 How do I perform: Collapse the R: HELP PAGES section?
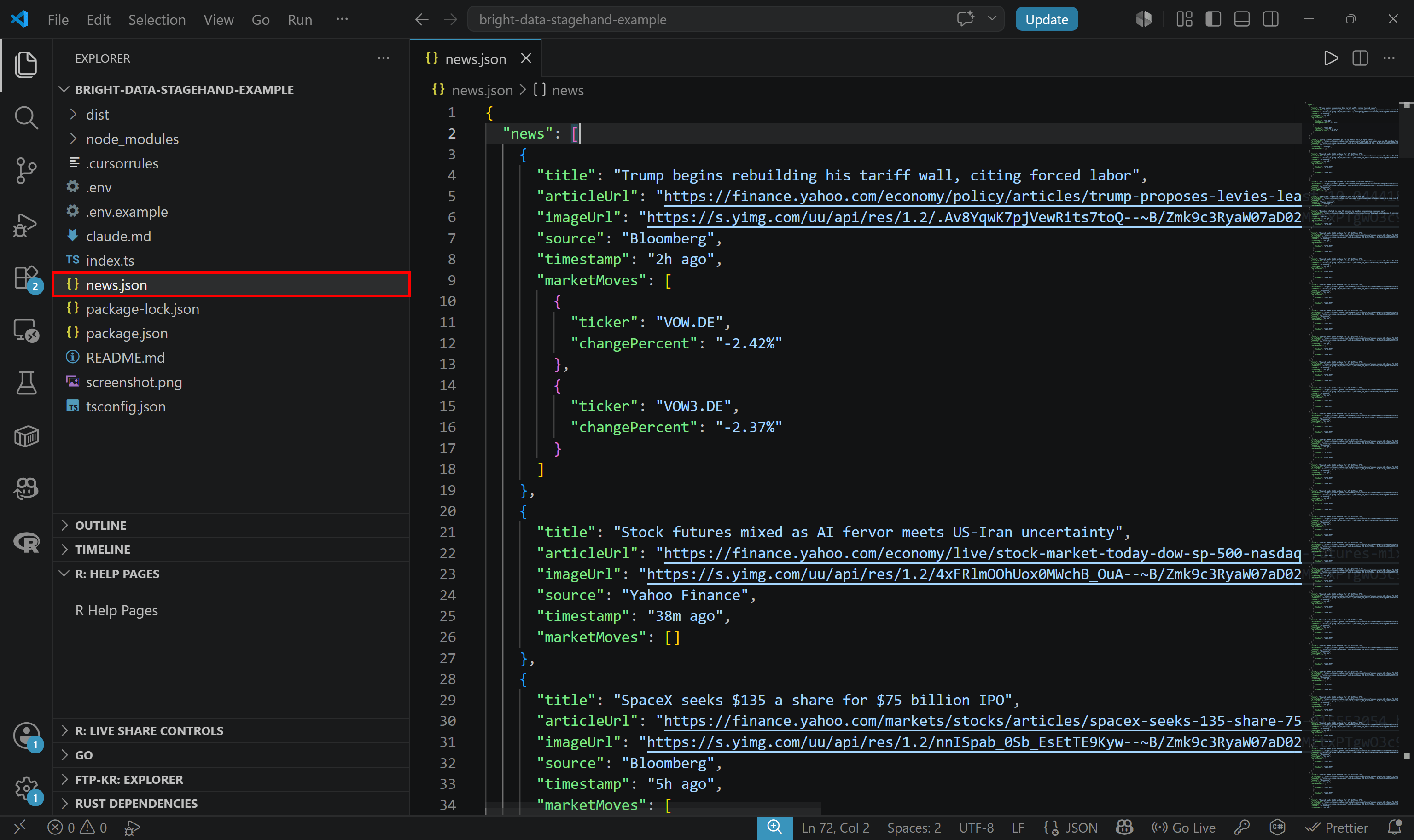click(231, 574)
